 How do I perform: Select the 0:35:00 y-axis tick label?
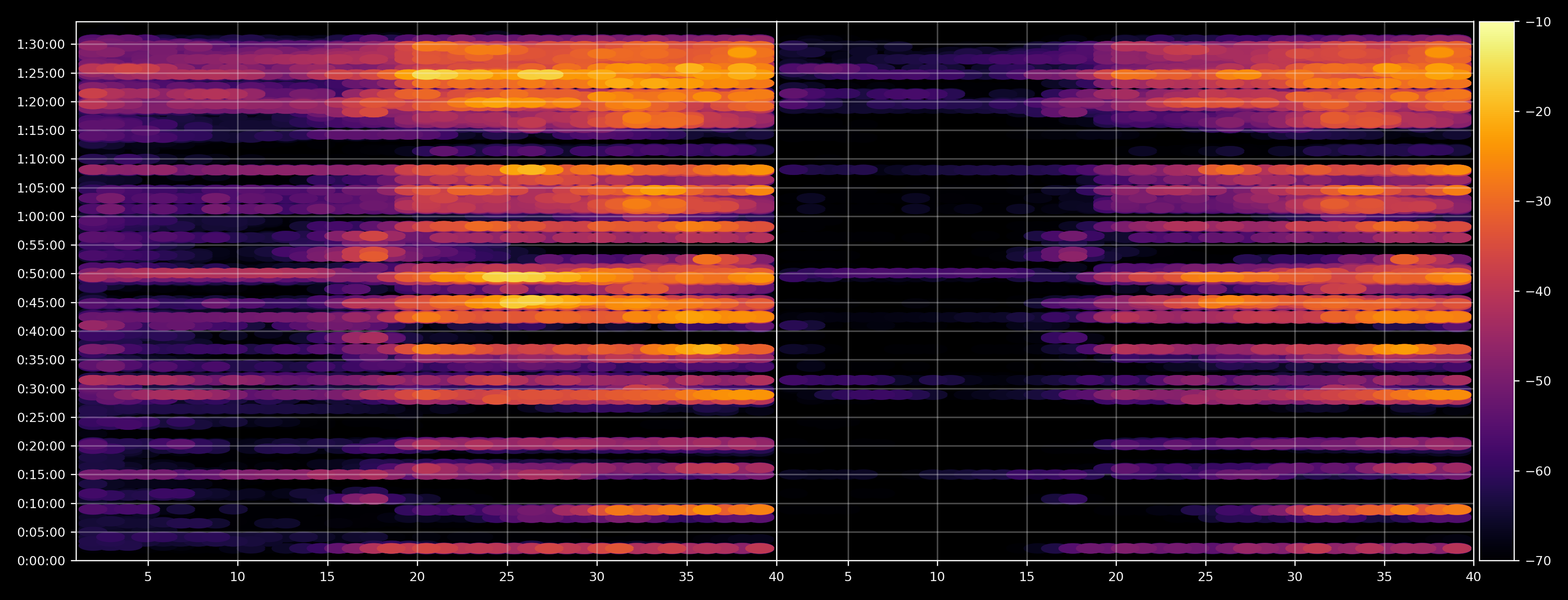[x=41, y=360]
